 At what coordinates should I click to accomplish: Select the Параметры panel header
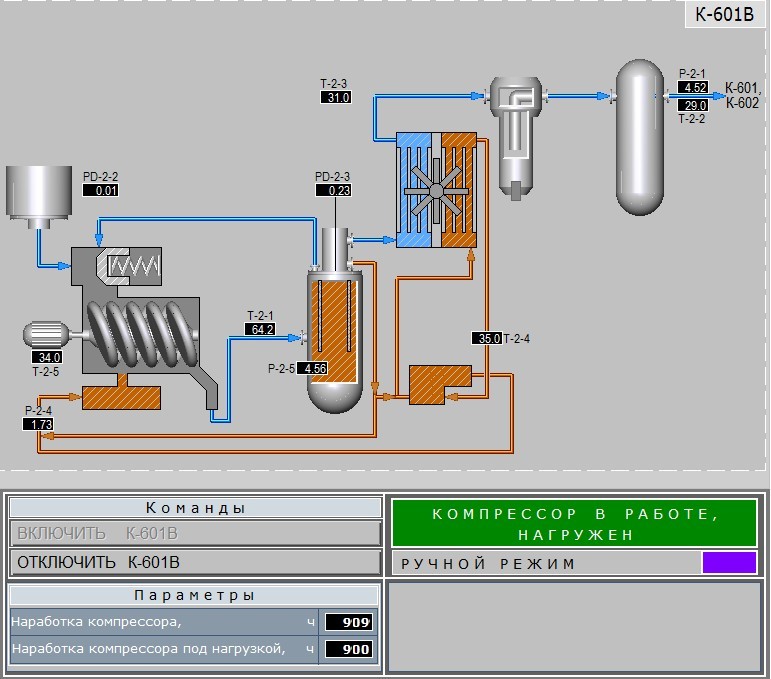pyautogui.click(x=194, y=595)
